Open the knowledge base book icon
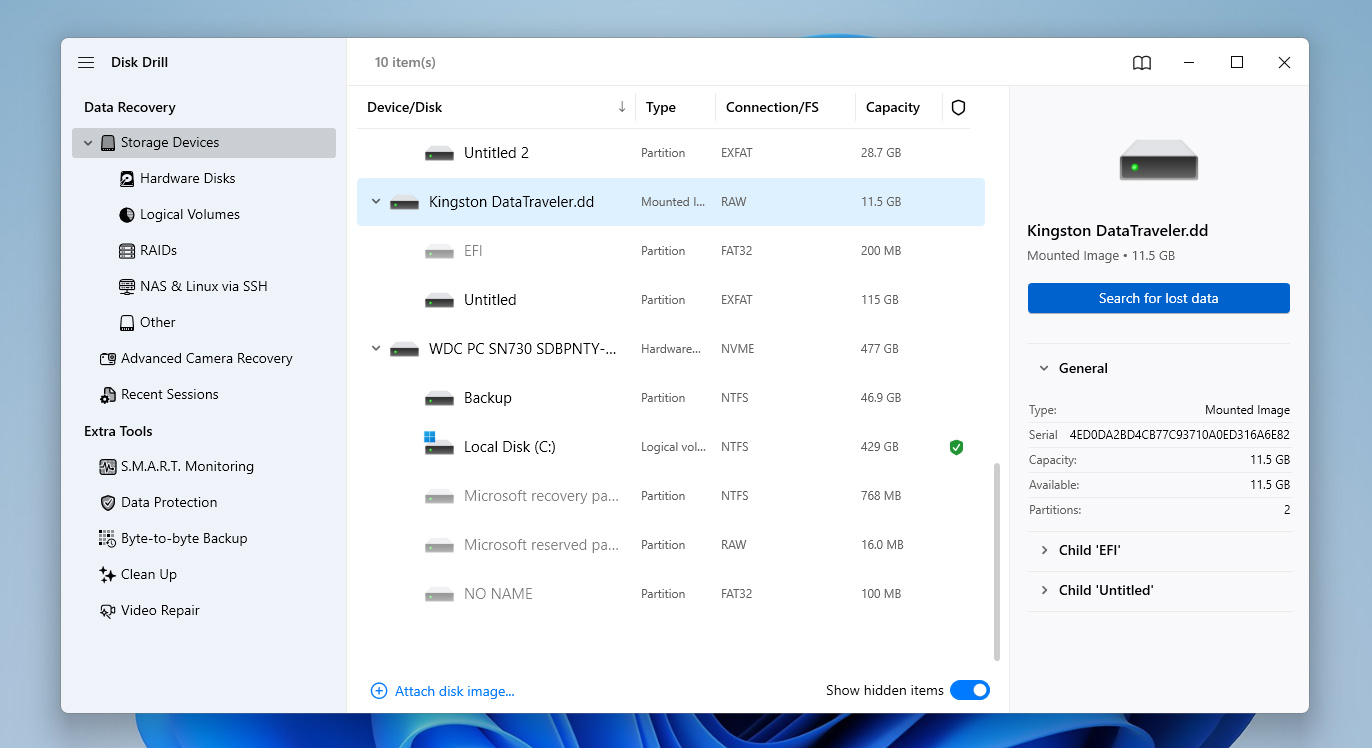Viewport: 1372px width, 748px height. [1141, 62]
